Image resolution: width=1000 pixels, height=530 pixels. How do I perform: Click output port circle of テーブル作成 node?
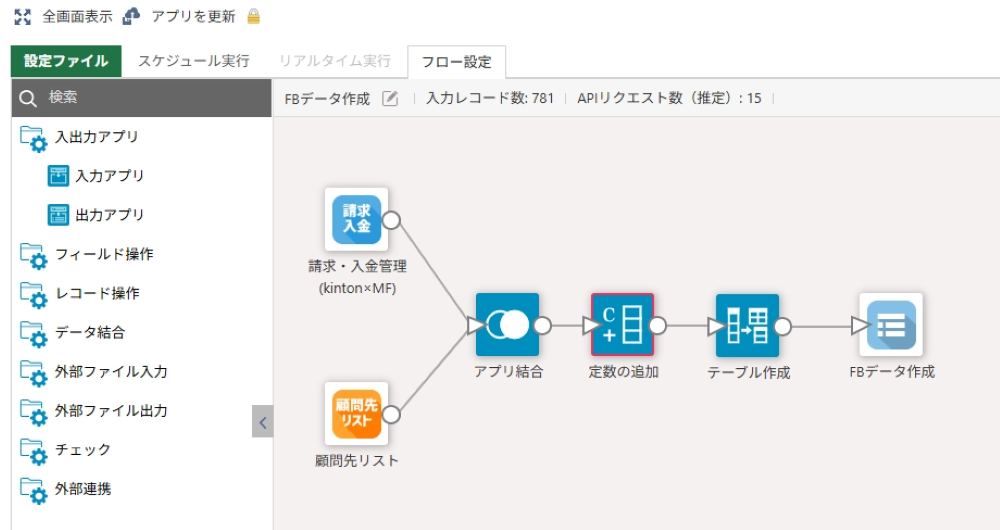point(783,327)
